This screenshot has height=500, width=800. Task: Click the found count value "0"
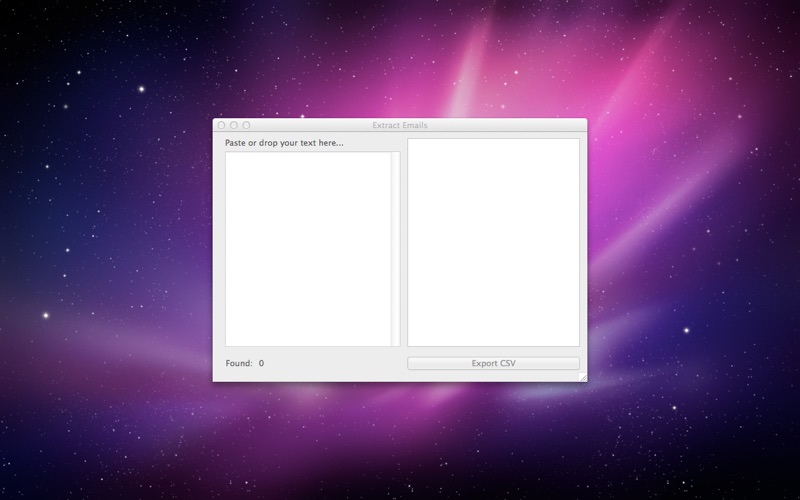tap(261, 363)
